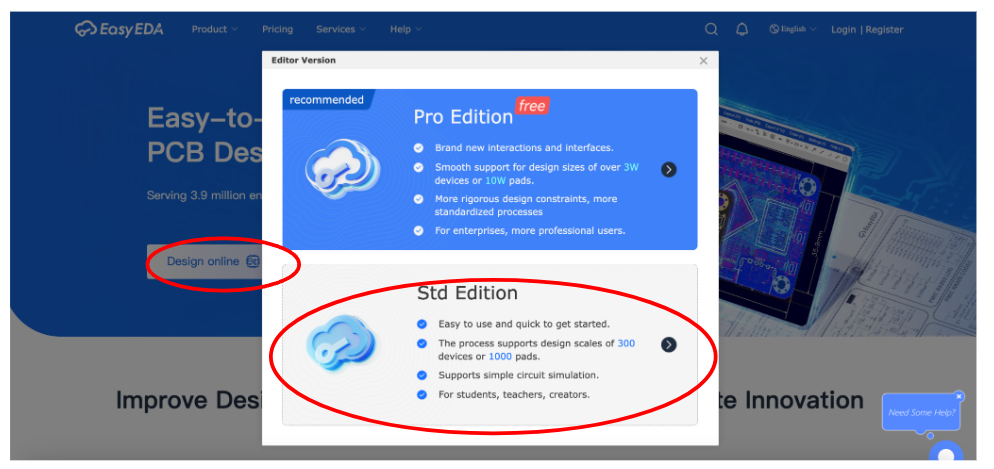Click the Pro Edition cloud icon
Screen dimensions: 994x469
point(342,168)
